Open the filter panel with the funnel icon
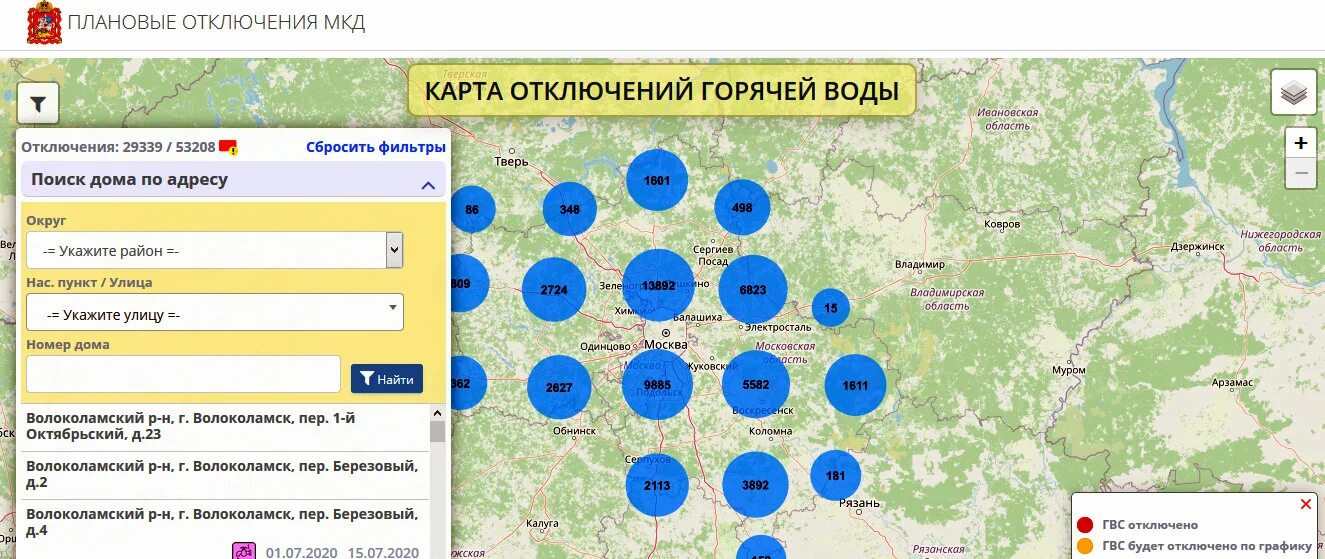This screenshot has width=1325, height=559. click(x=38, y=103)
